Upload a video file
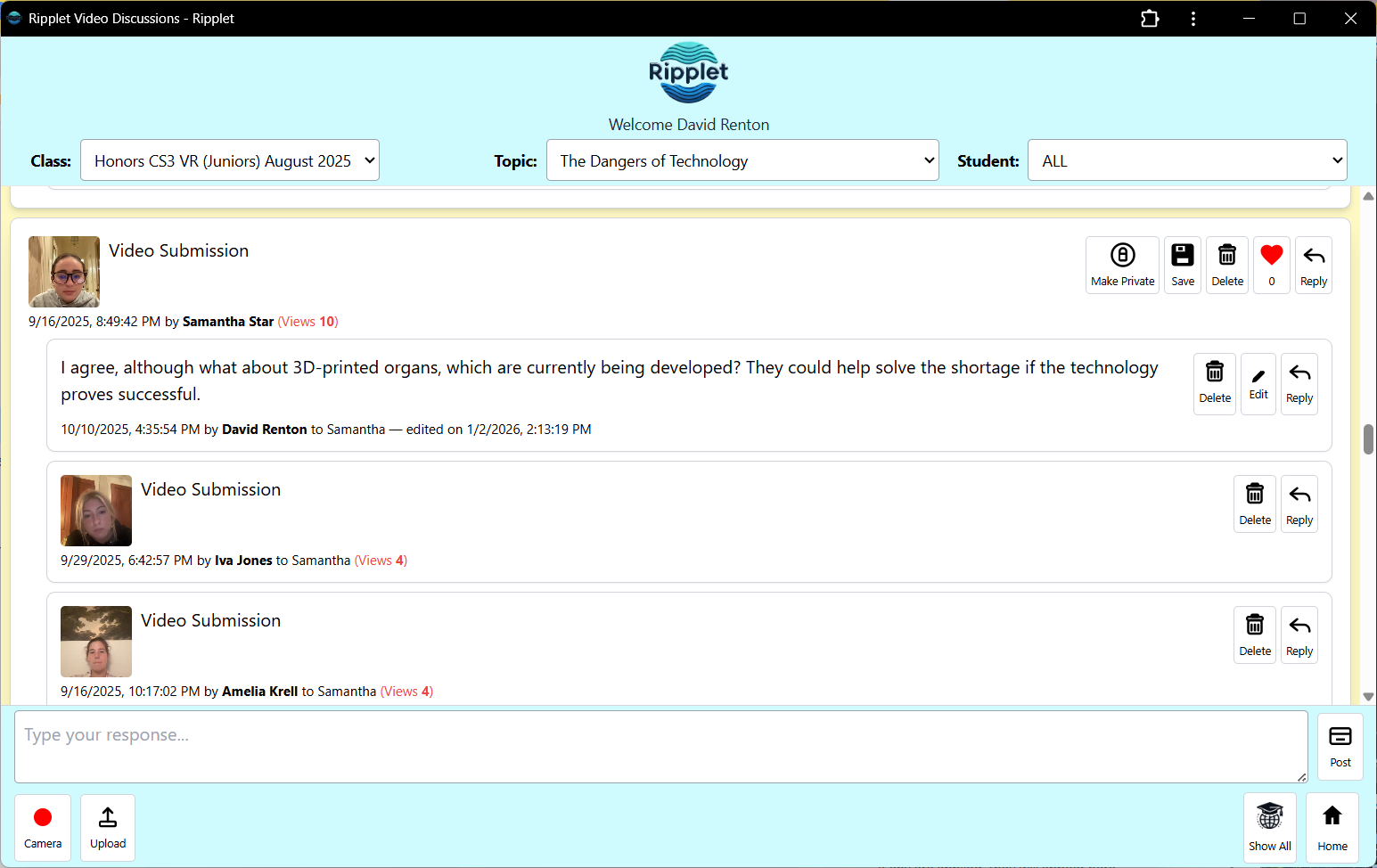 (107, 827)
